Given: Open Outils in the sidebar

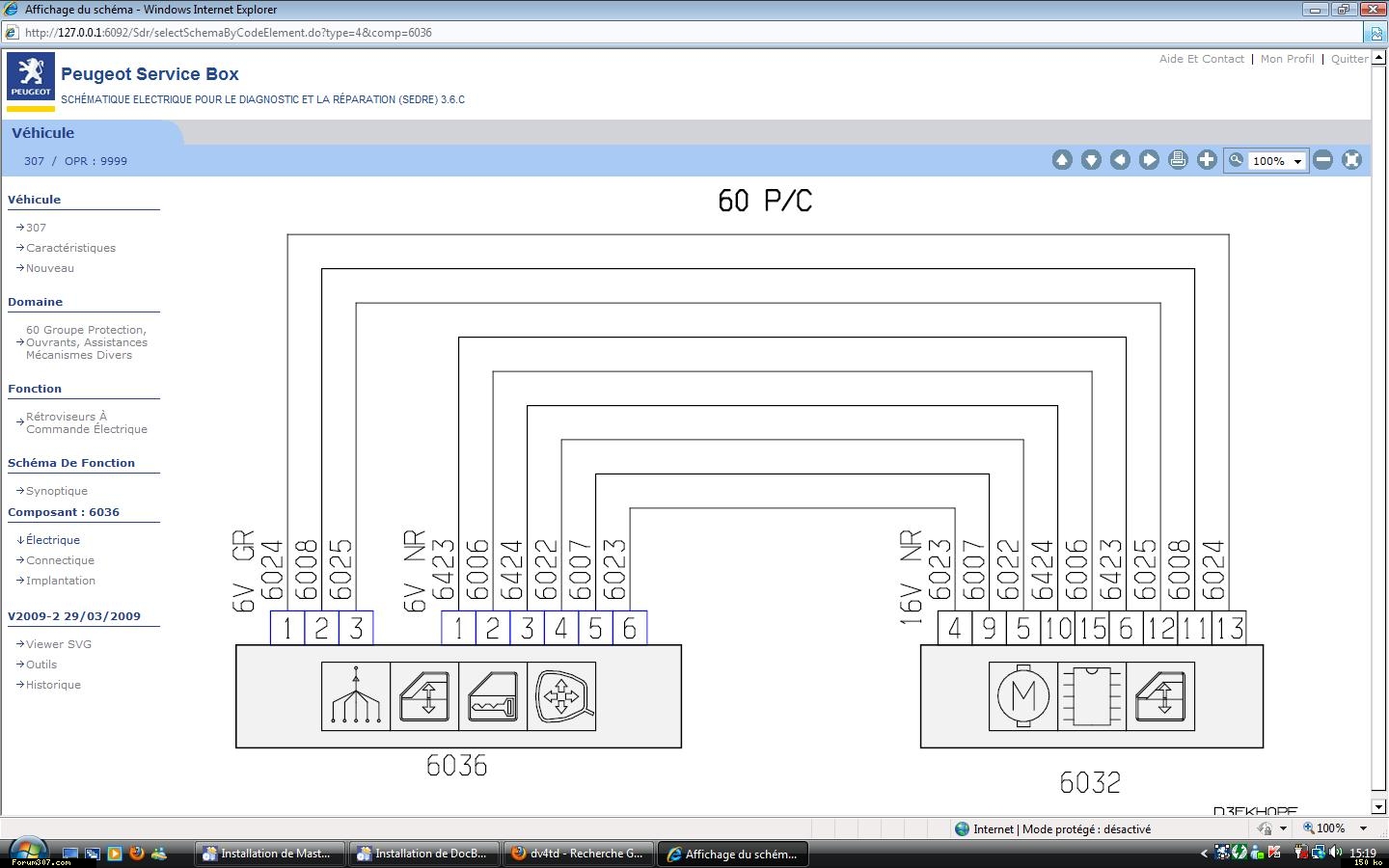Looking at the screenshot, I should pos(41,665).
